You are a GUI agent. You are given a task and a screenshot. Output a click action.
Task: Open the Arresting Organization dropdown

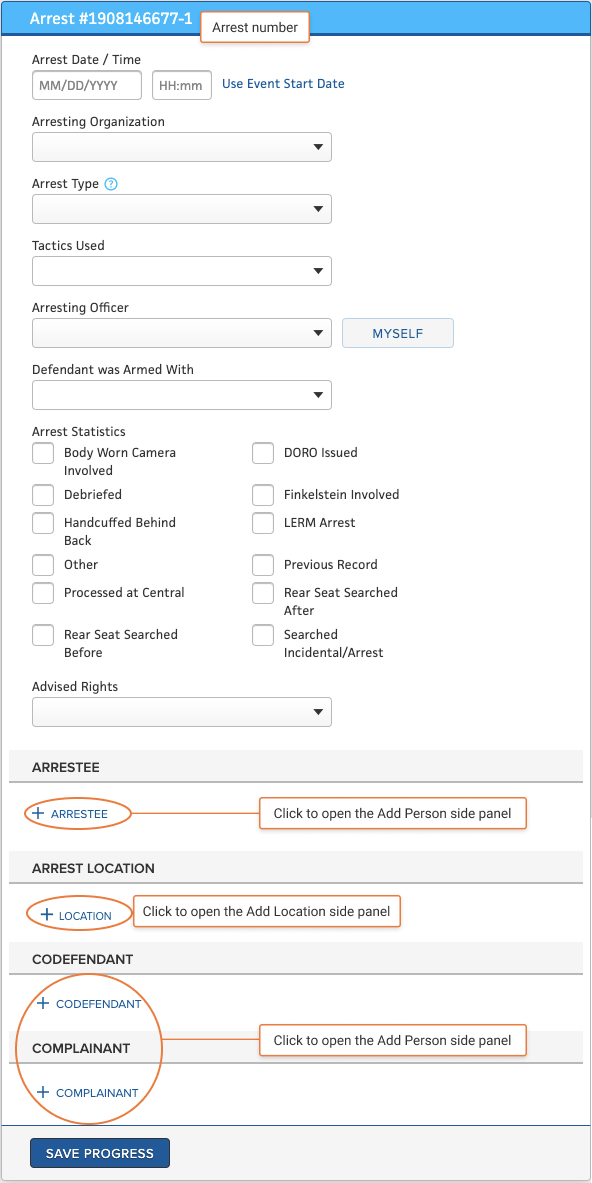181,147
